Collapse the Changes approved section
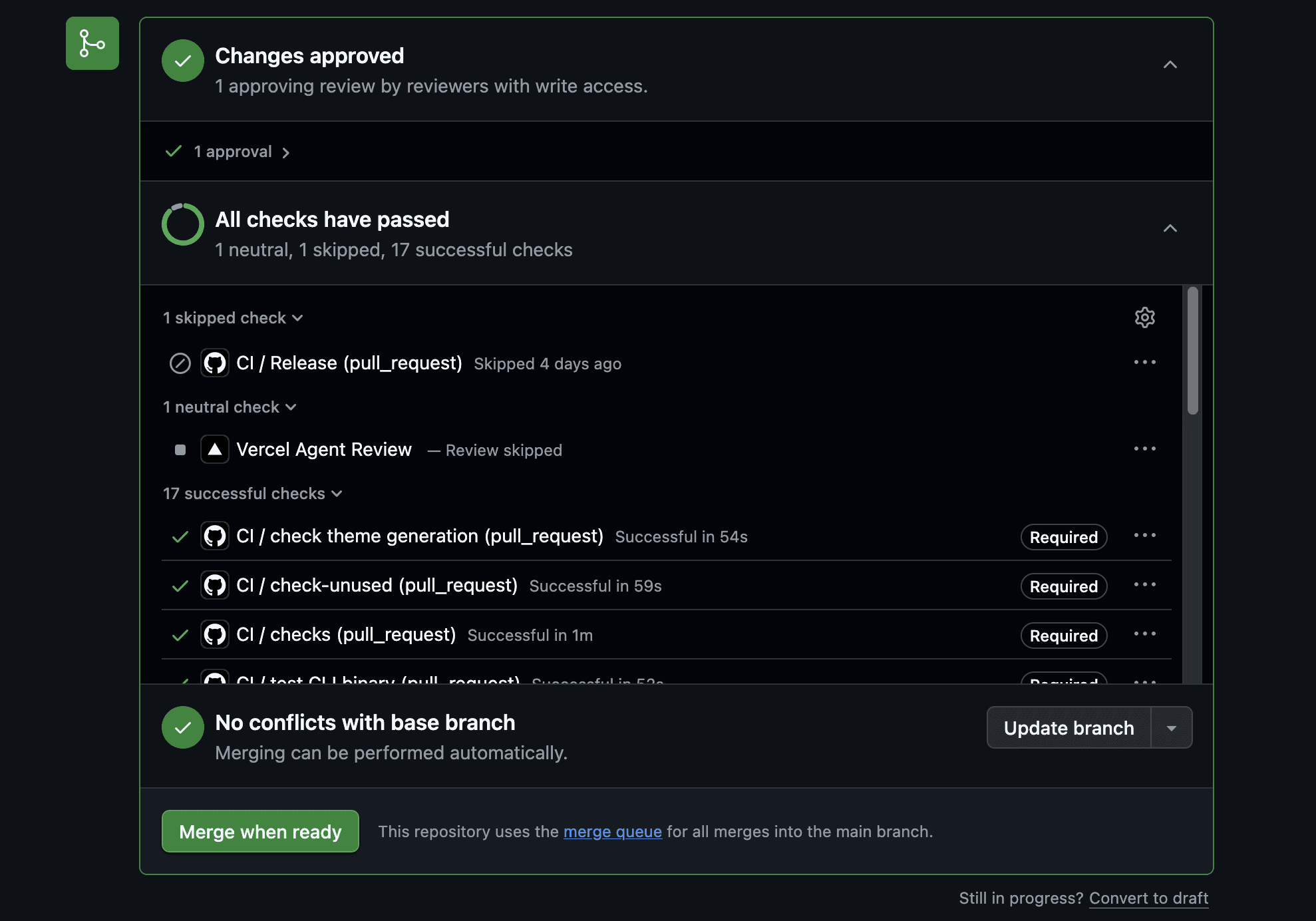Viewport: 1316px width, 921px height. [1171, 65]
